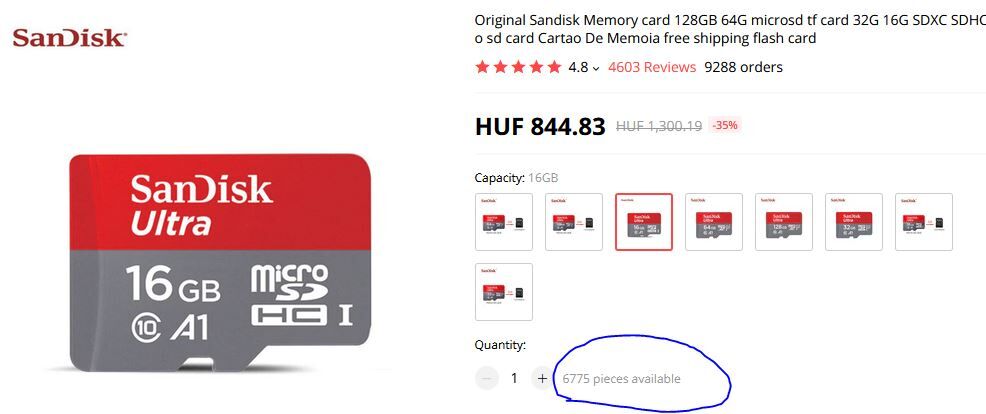
Task: Open the large SanDisk Ultra 16GB product image
Action: [x=220, y=262]
